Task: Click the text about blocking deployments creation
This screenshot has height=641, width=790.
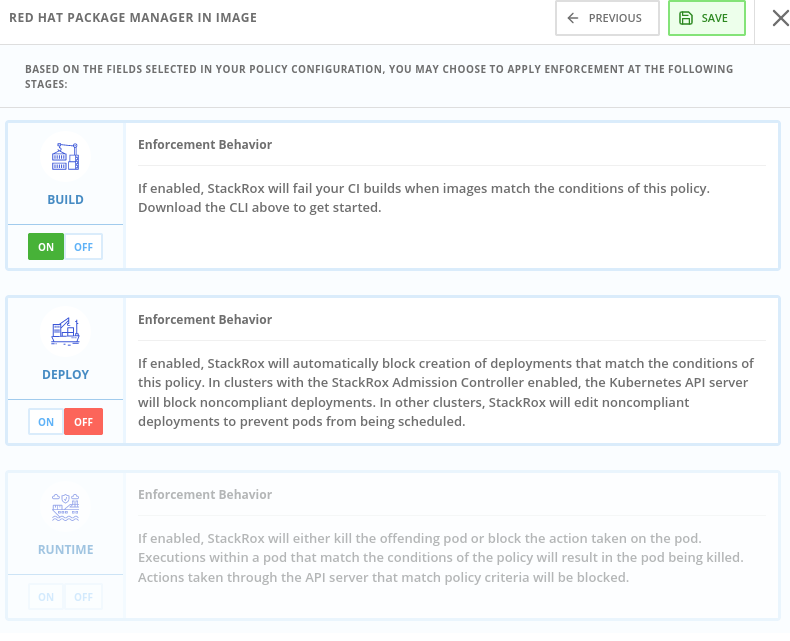Action: tap(446, 392)
